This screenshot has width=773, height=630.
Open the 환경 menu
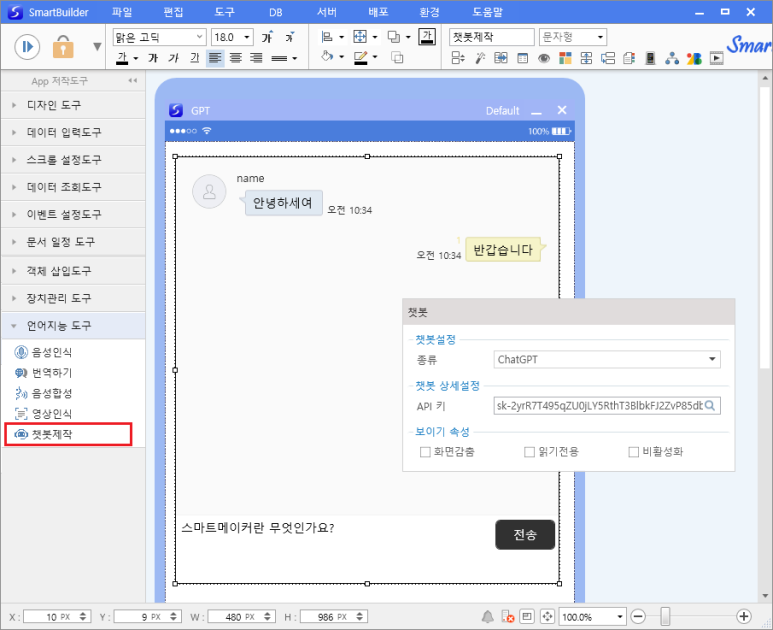tap(429, 12)
